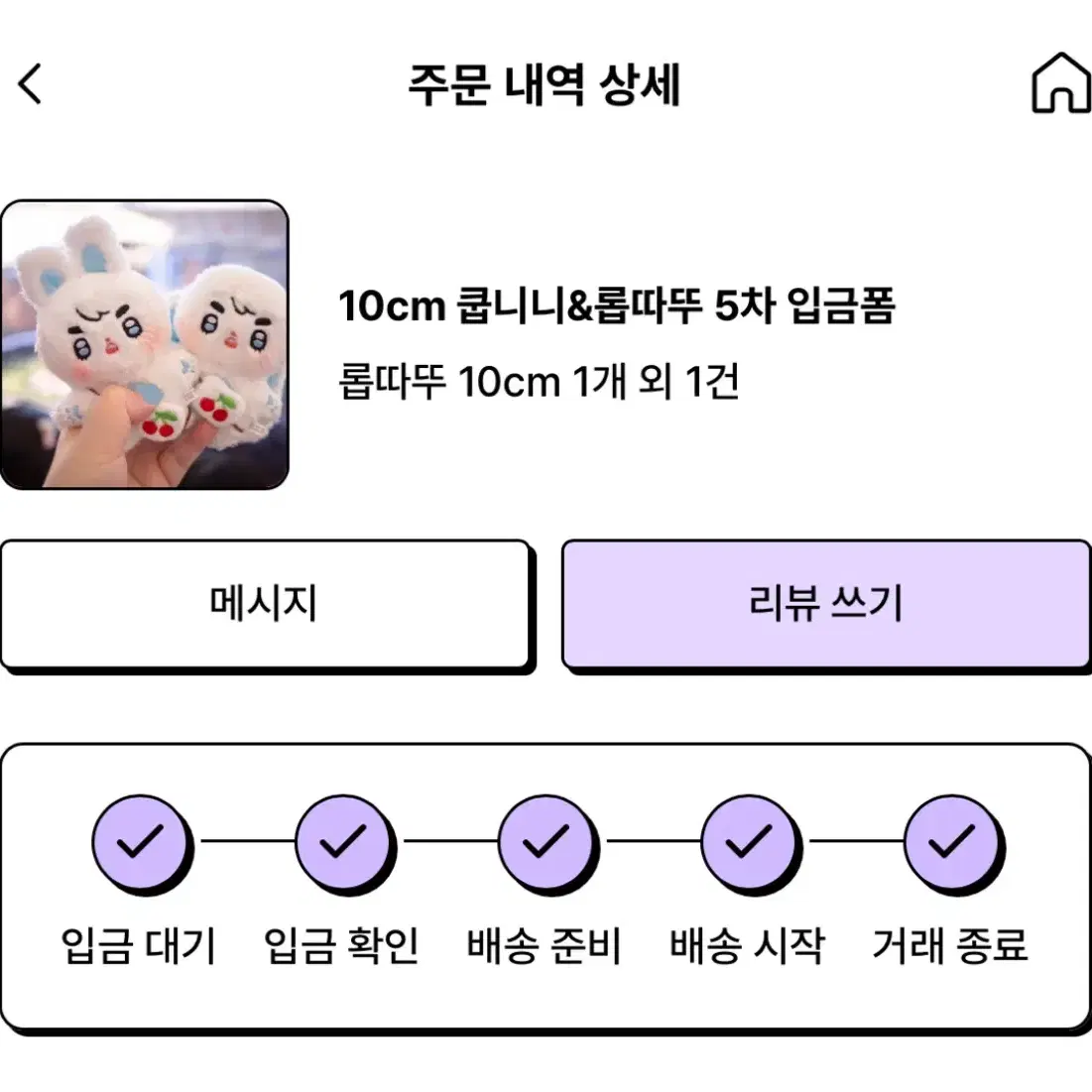Tap the 주문 내역 상세 page title
The height and width of the screenshot is (1092, 1092).
click(544, 85)
